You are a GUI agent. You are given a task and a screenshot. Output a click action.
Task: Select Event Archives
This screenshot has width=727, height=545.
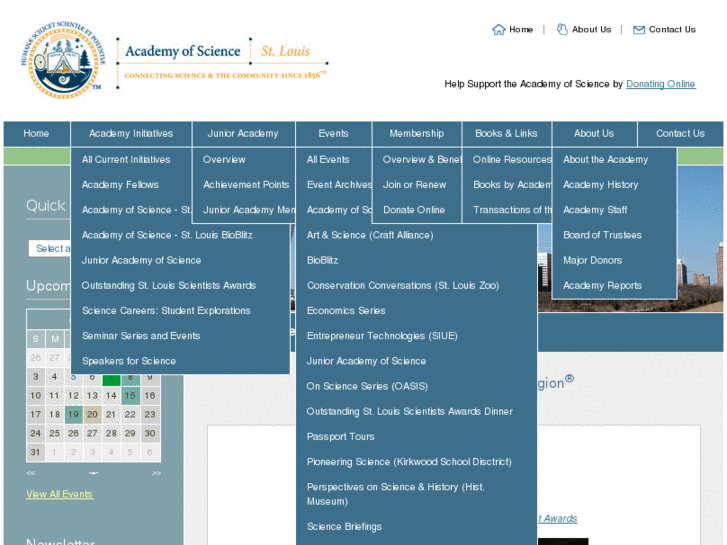click(339, 185)
